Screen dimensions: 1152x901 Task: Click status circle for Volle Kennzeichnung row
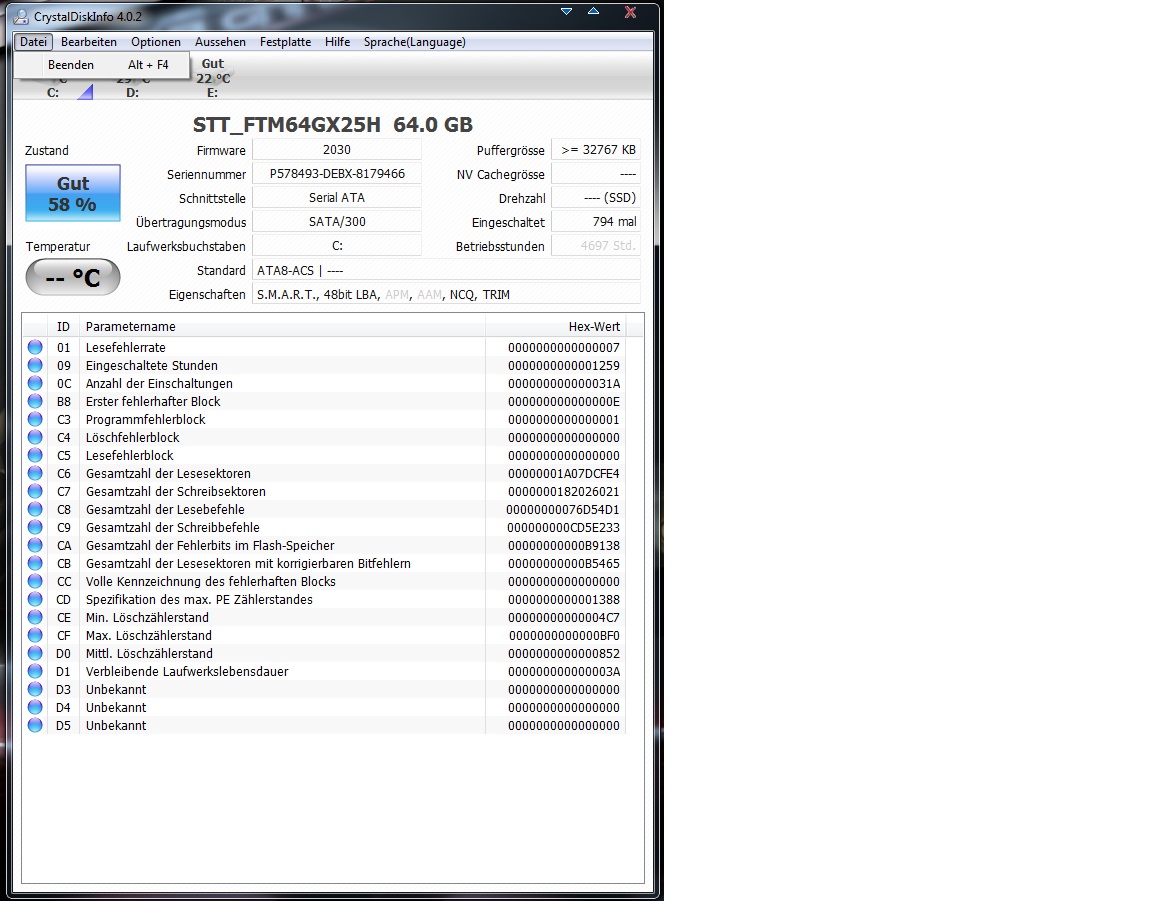click(x=35, y=581)
